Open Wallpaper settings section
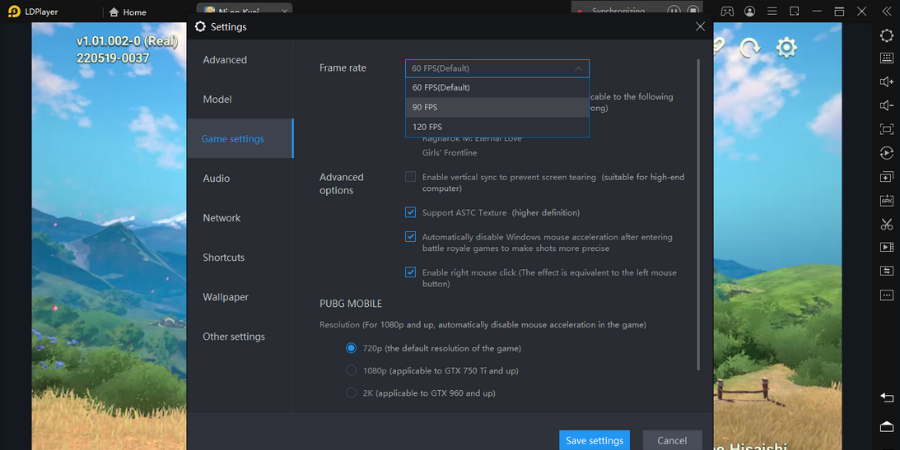Image resolution: width=900 pixels, height=450 pixels. (x=240, y=297)
